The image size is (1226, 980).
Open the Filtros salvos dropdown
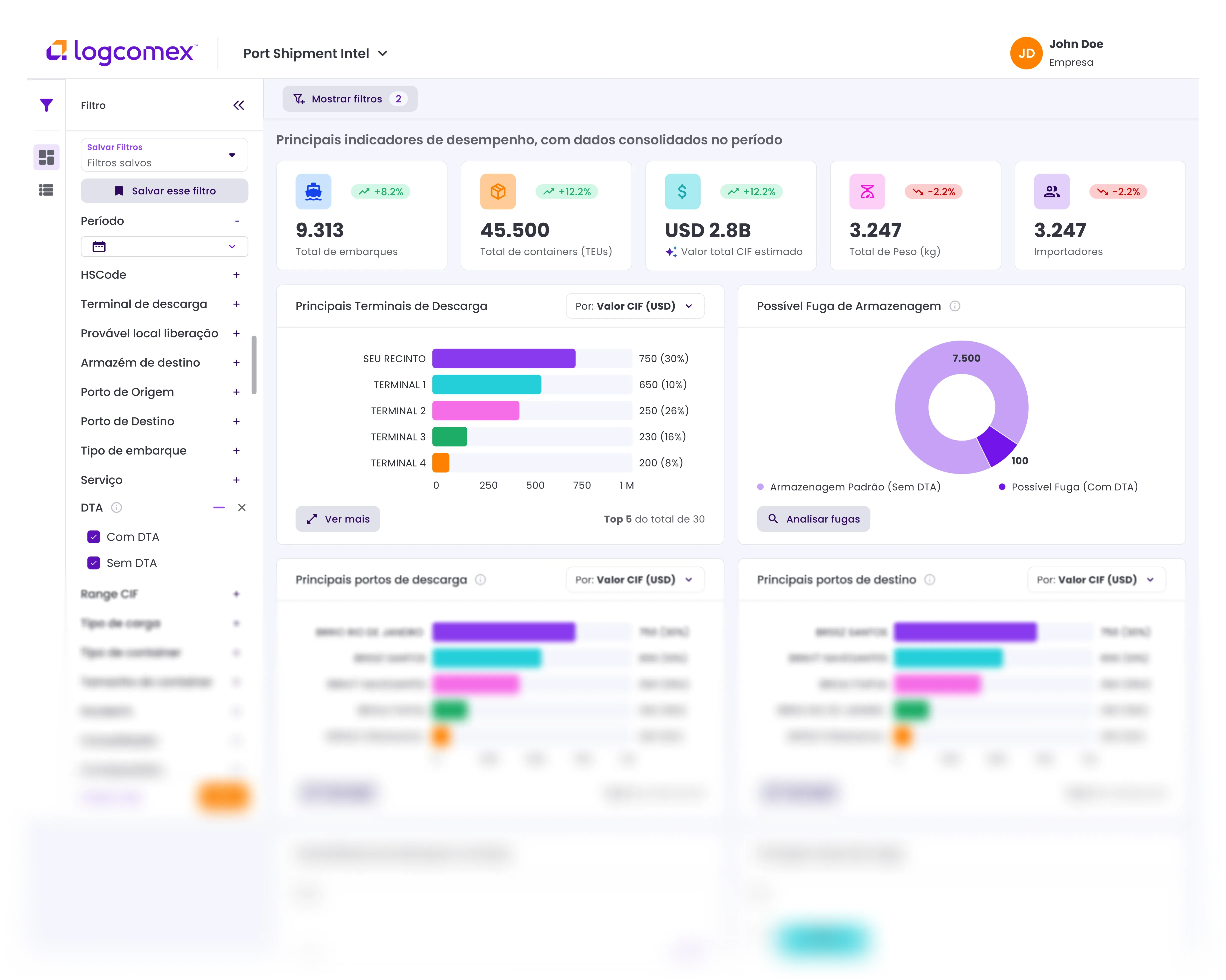coord(164,155)
